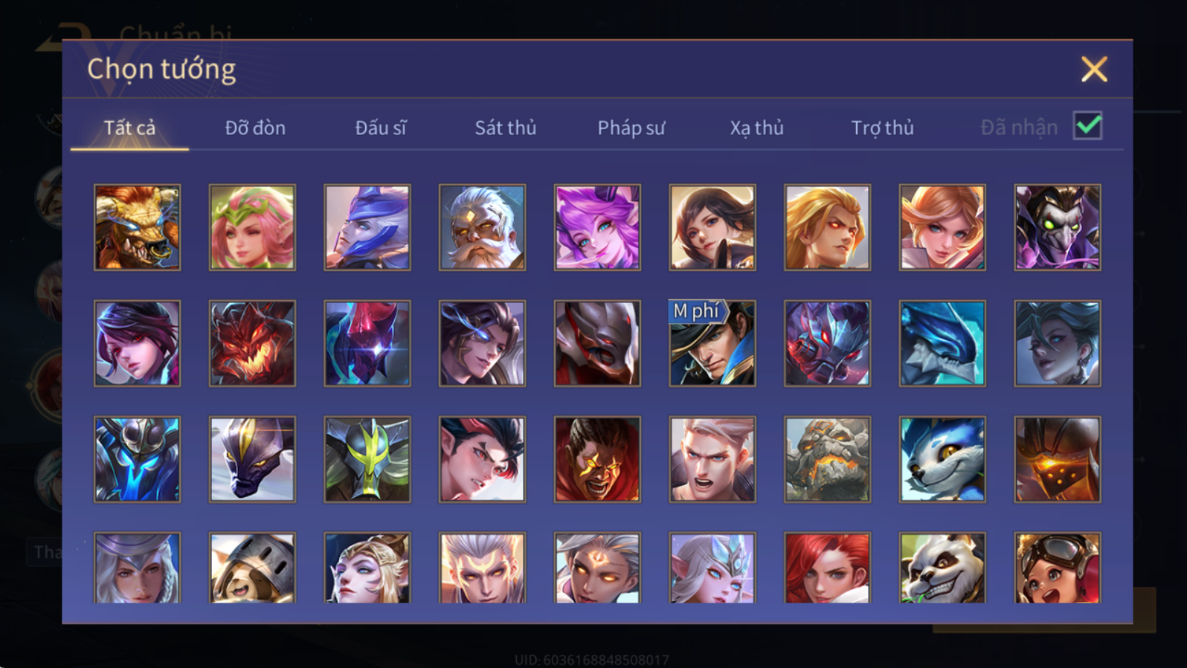Toggle the 'Đã nhận' owned checkbox
Screen dimensions: 1187x668
1088,126
